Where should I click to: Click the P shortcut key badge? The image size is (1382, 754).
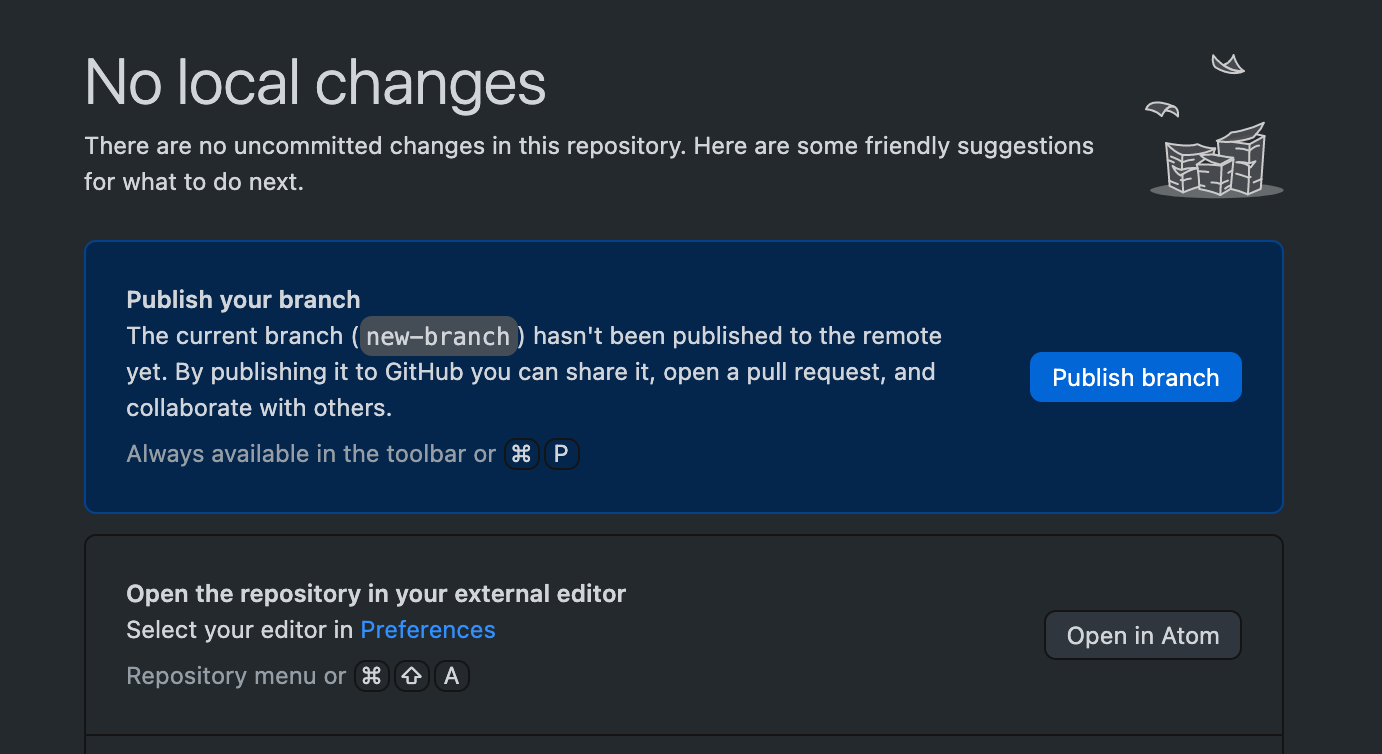tap(561, 454)
